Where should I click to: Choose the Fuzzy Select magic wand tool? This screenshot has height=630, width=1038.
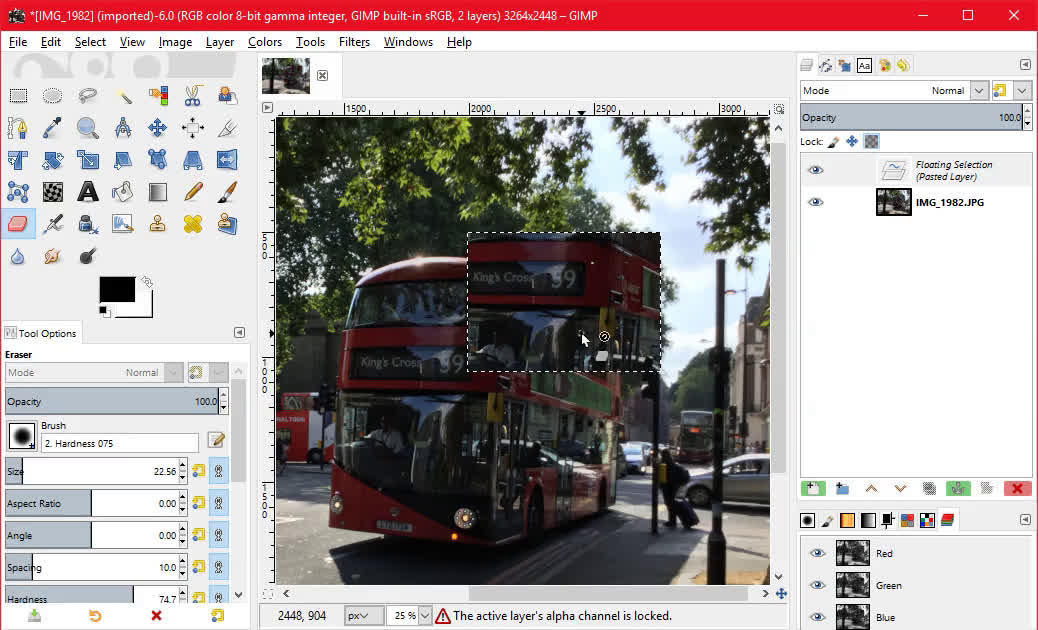pos(123,96)
